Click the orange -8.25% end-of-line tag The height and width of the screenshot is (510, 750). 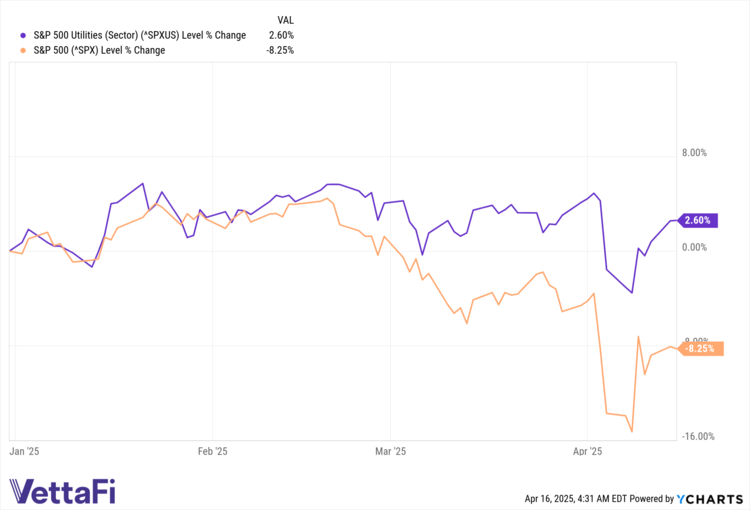698,348
